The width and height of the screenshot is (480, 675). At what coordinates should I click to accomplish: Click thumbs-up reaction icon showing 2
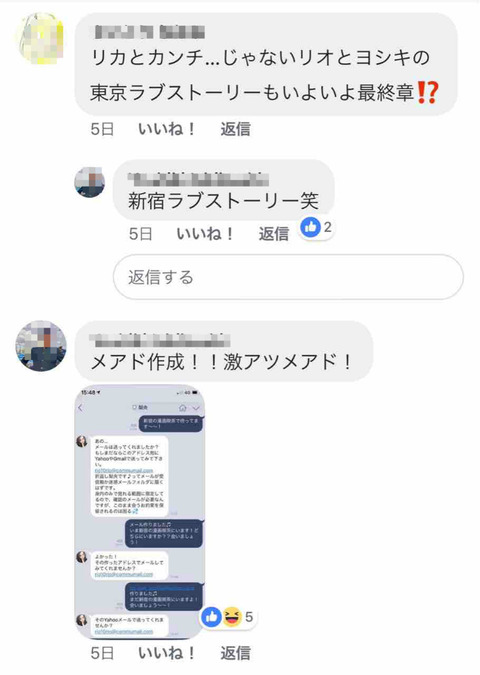310,227
